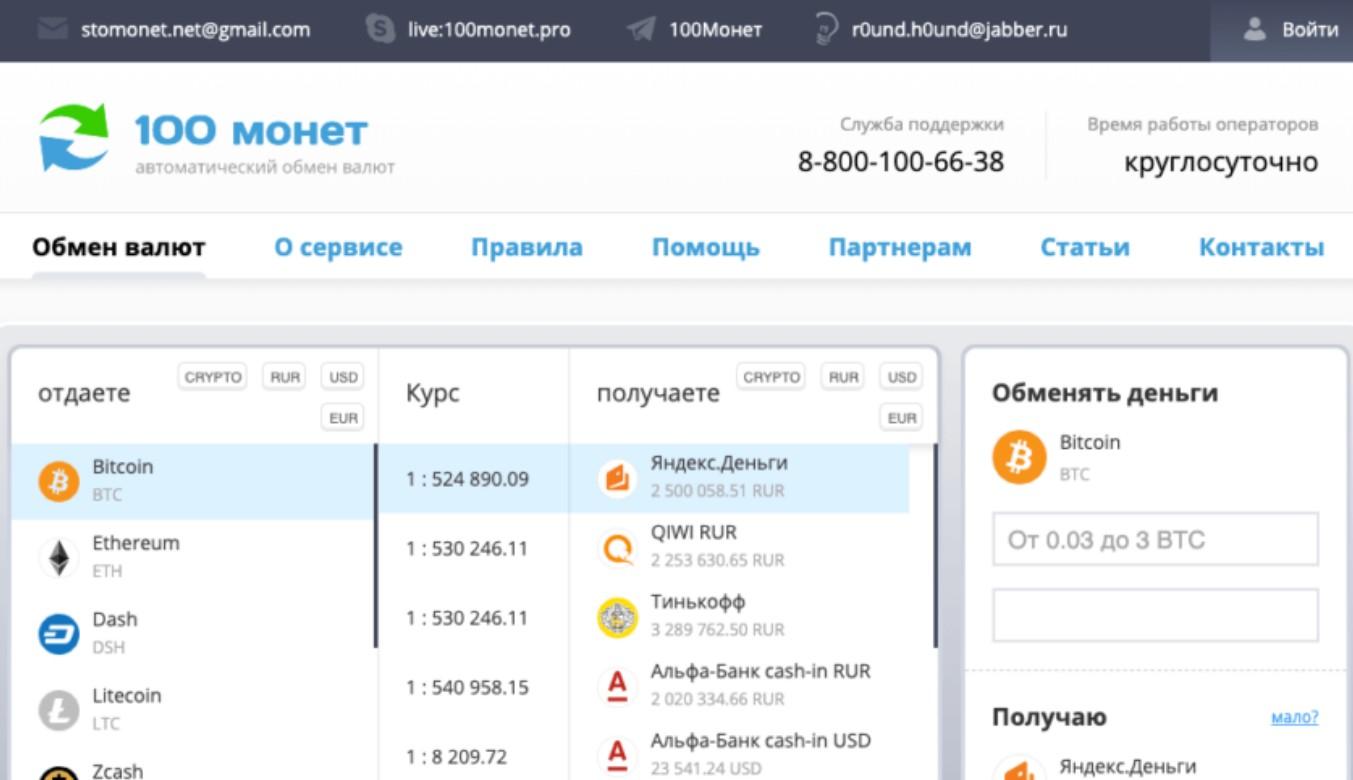Click the 100Монет Telegram link
Image resolution: width=1353 pixels, height=780 pixels.
[716, 29]
